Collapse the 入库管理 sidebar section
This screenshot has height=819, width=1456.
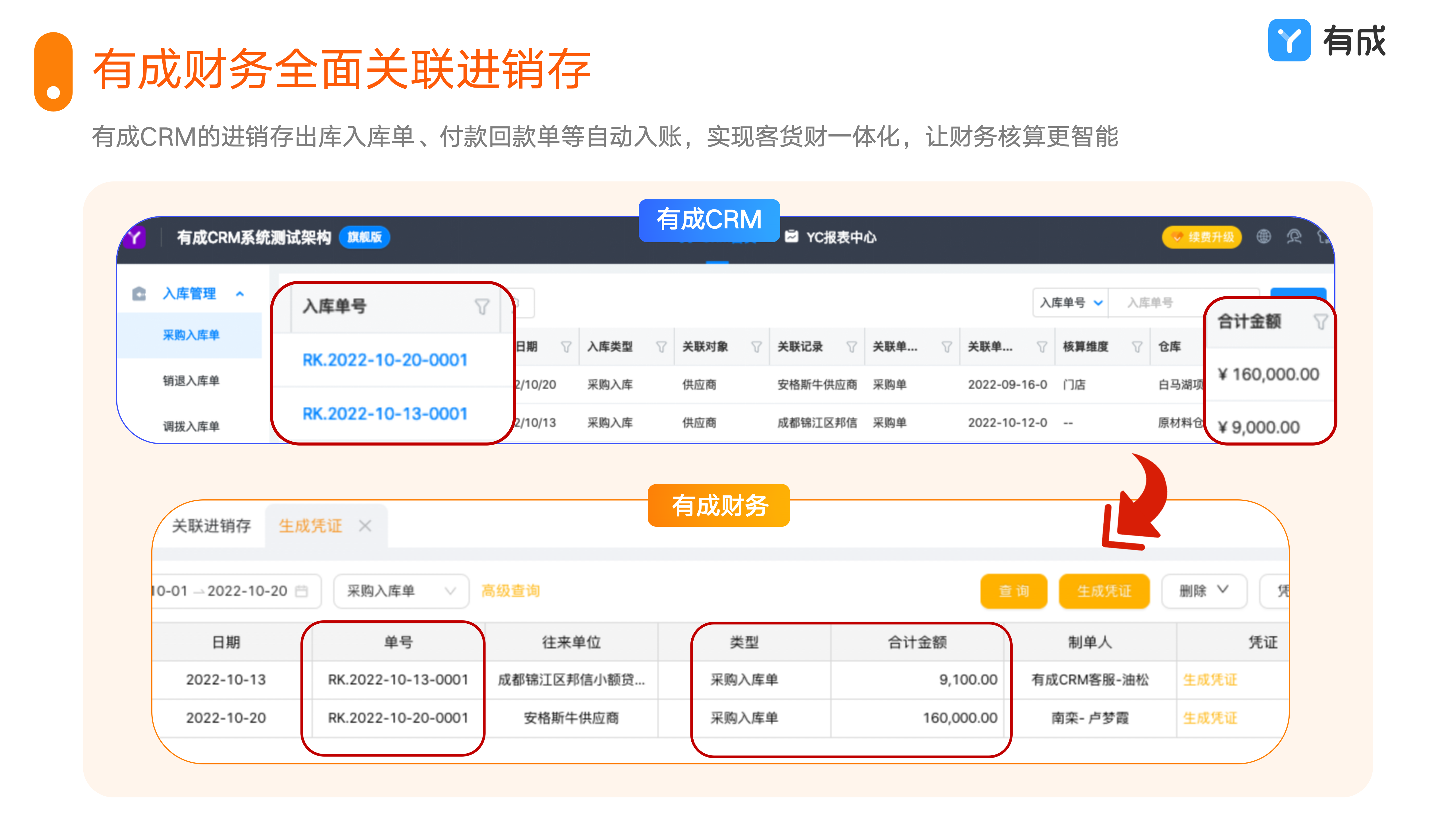click(x=240, y=293)
